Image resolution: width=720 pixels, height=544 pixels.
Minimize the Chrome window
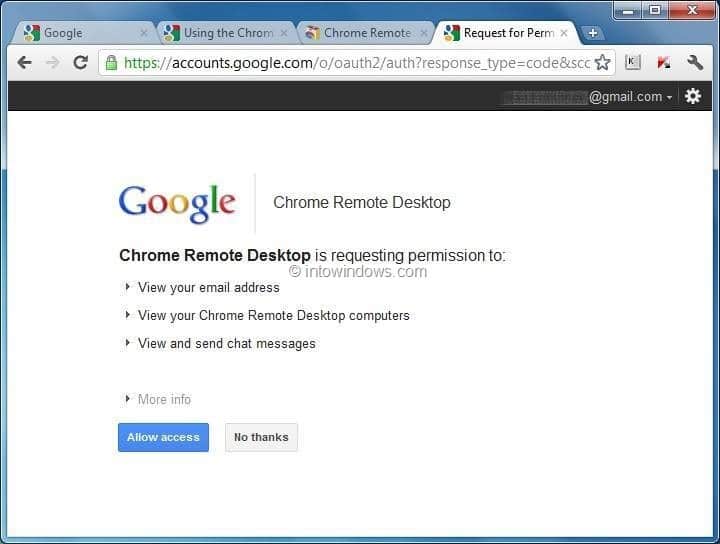[628, 10]
